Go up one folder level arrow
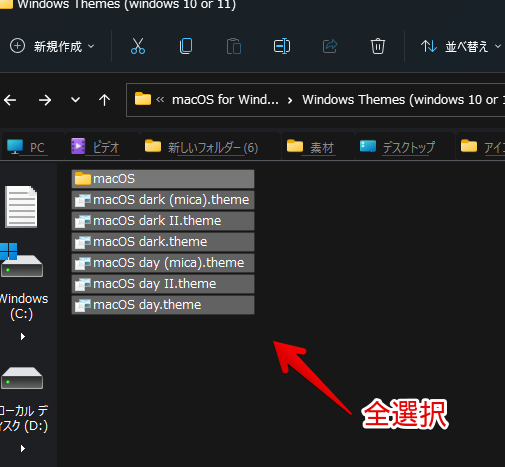Viewport: 505px width, 467px height. tap(104, 100)
